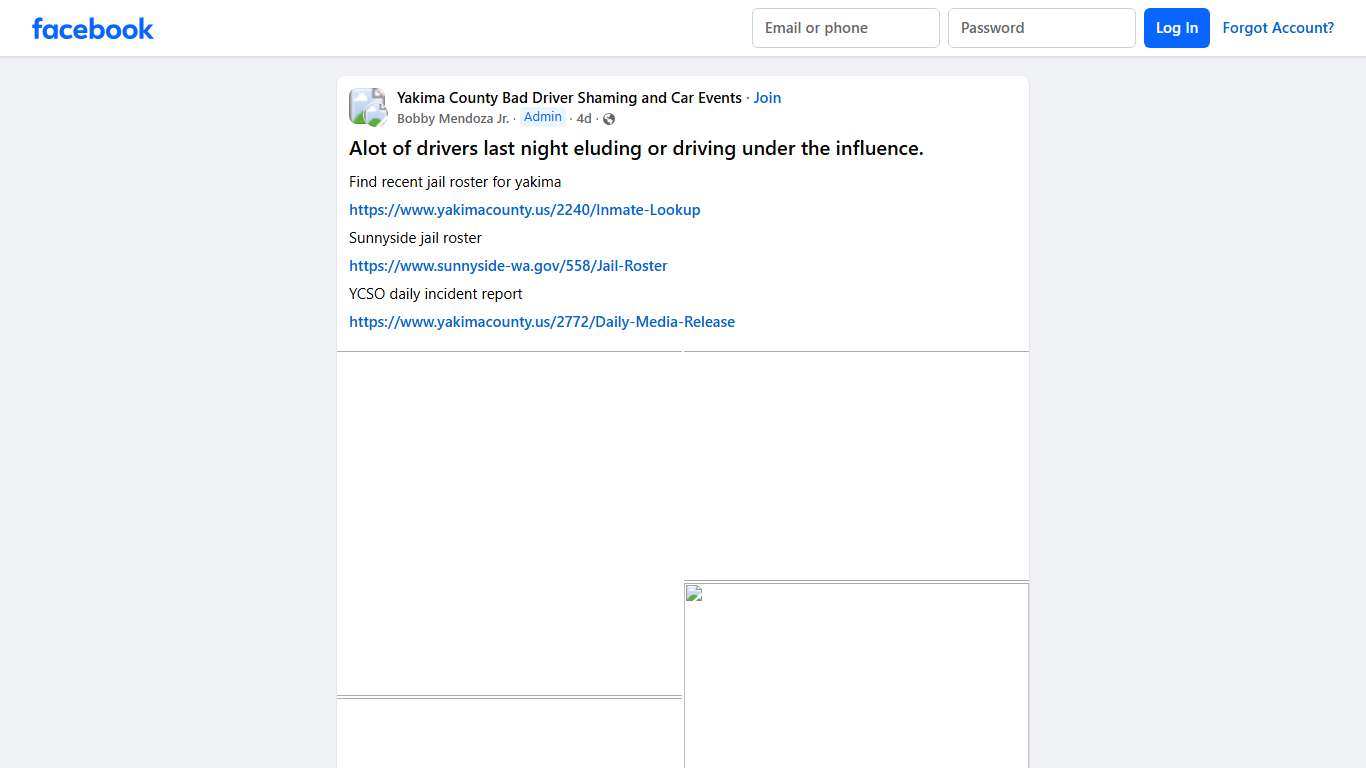Open the Sunnyside Jail-Roster link
The width and height of the screenshot is (1366, 768).
click(508, 266)
